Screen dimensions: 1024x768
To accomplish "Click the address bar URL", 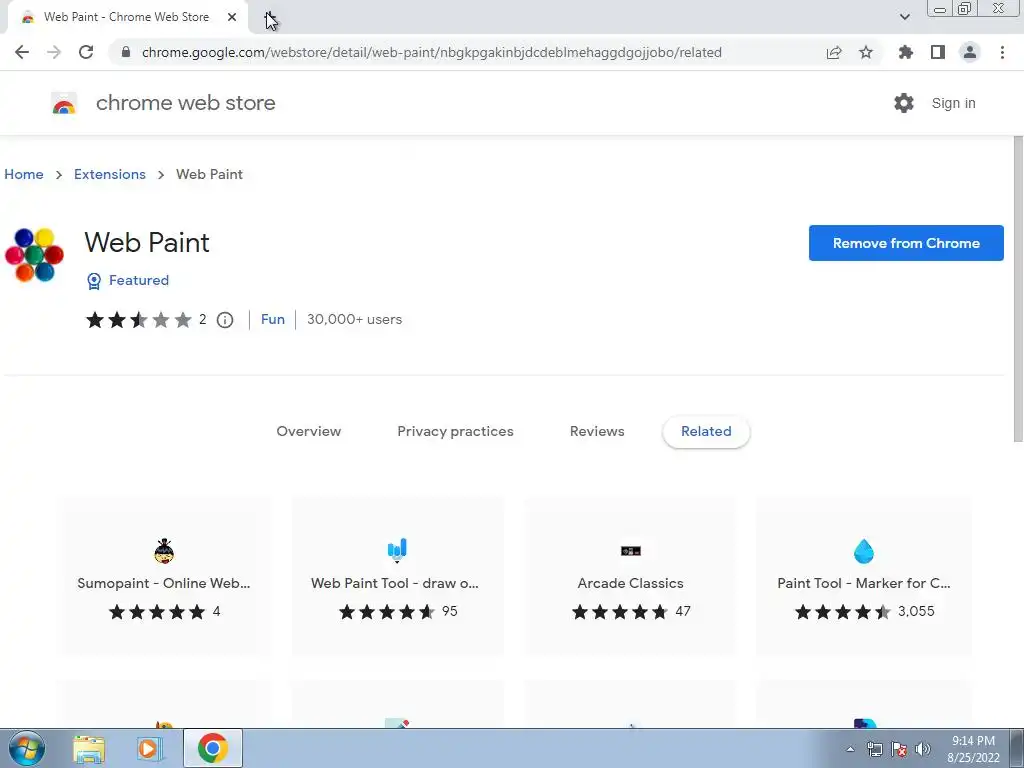I will [x=432, y=52].
